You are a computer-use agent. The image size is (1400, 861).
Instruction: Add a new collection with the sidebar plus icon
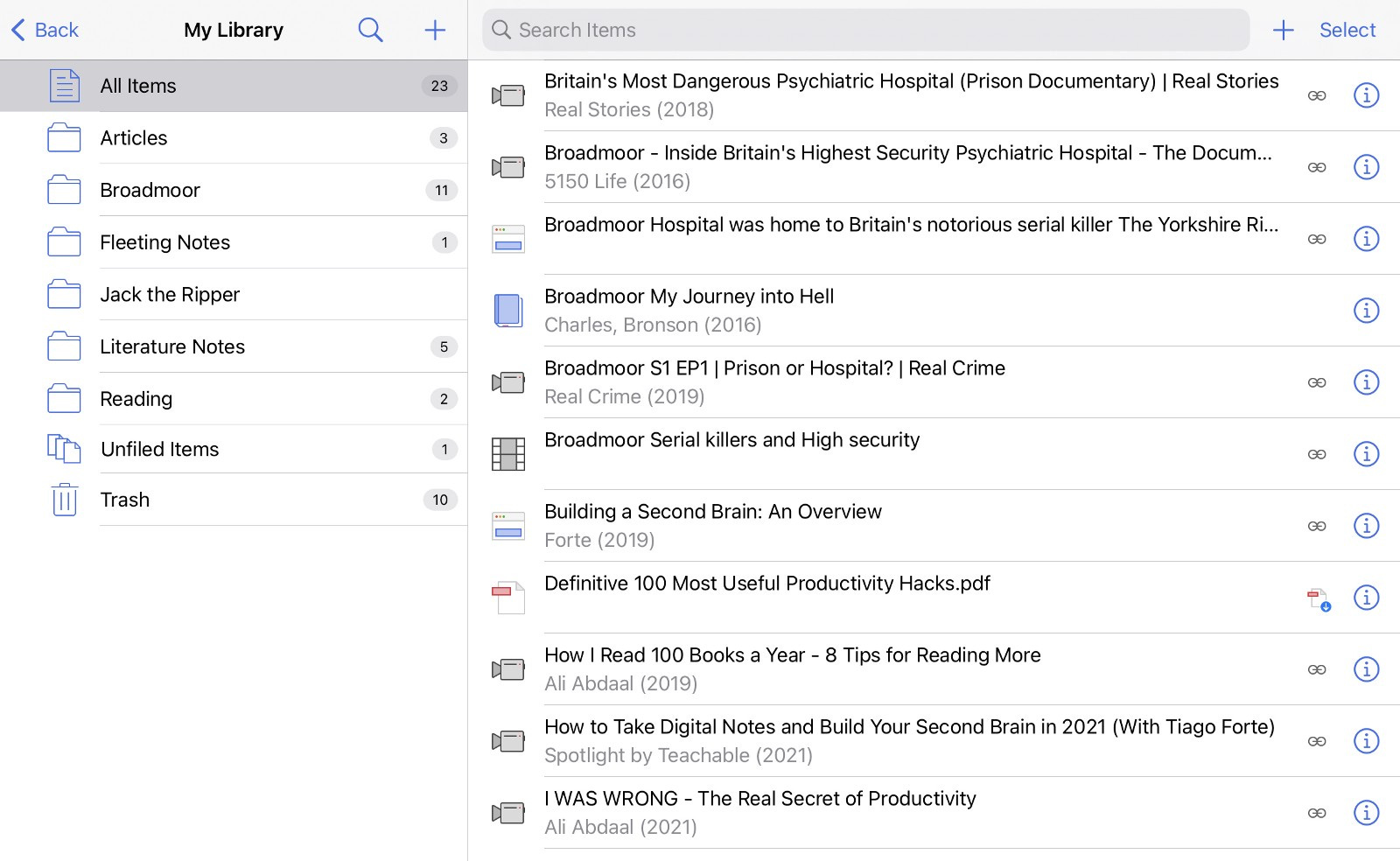(x=435, y=30)
